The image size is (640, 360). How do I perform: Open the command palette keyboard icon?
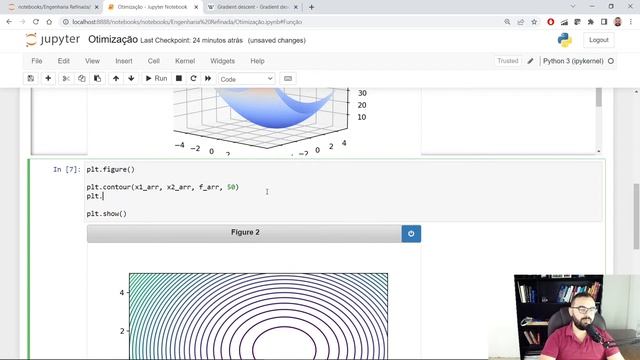[288, 78]
